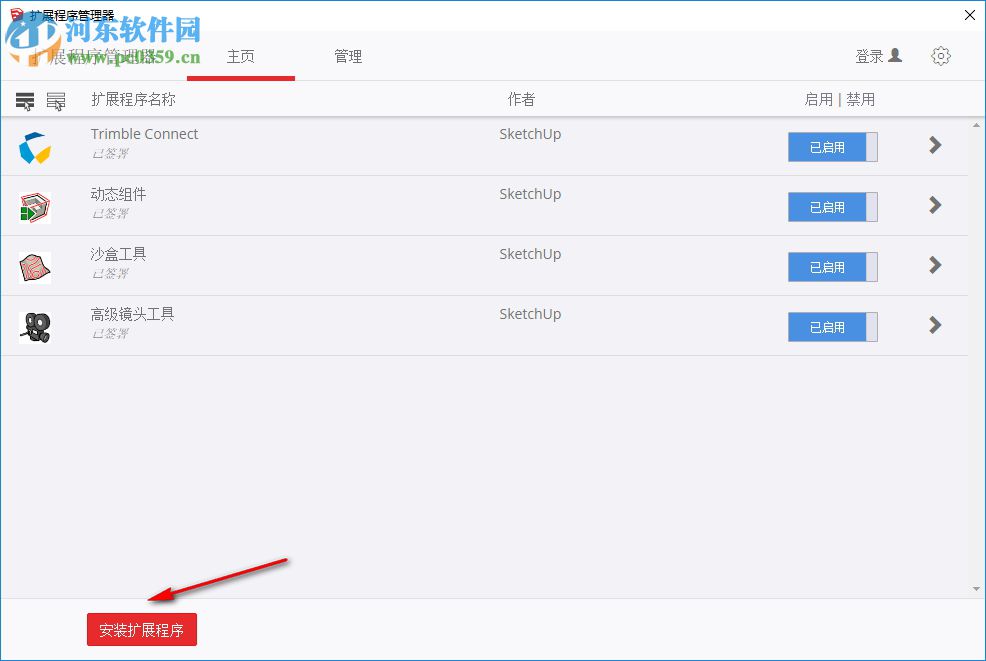Click the 沙盒工具 extension icon
Viewport: 986px width, 661px height.
tap(34, 266)
